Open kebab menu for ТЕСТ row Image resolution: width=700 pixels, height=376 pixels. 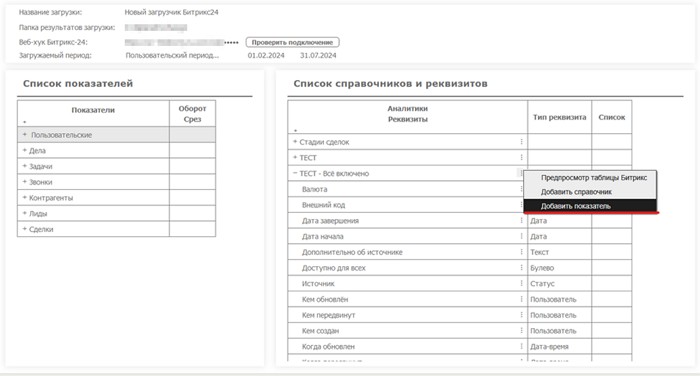tap(521, 157)
